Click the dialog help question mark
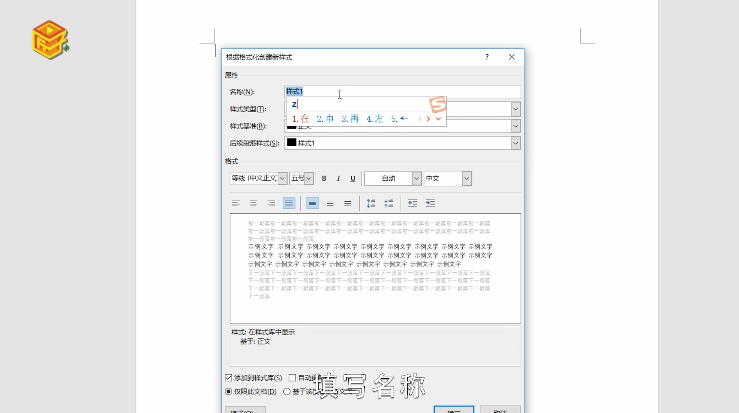Screen dimensions: 739x413 coord(487,58)
